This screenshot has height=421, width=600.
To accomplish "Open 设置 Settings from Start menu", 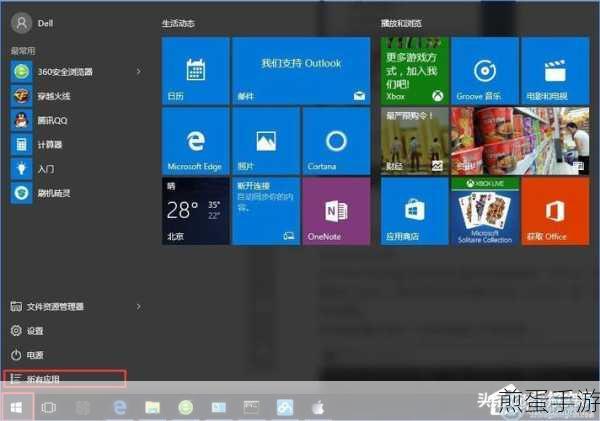I will [x=27, y=331].
